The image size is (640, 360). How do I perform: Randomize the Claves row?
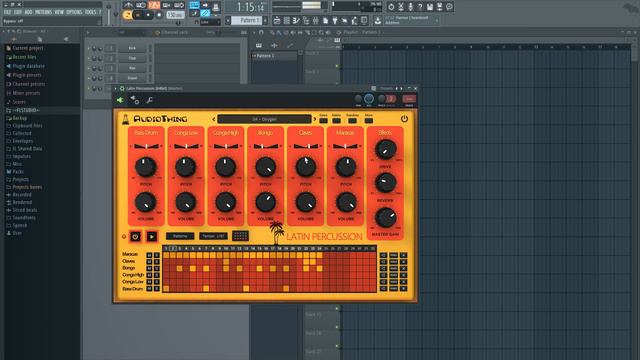pos(393,262)
